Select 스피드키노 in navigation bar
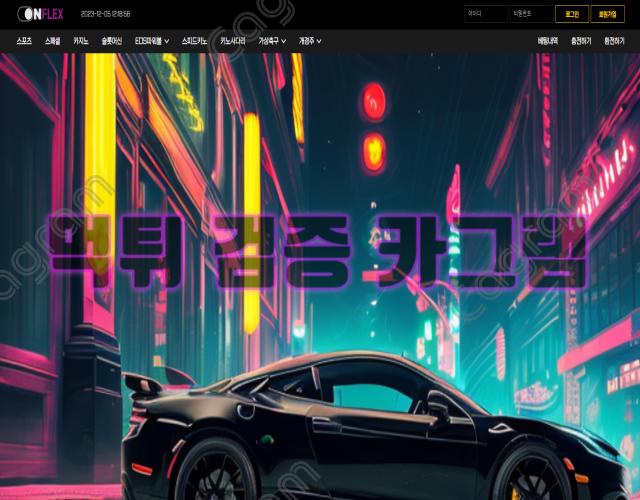The image size is (640, 500). 195,42
